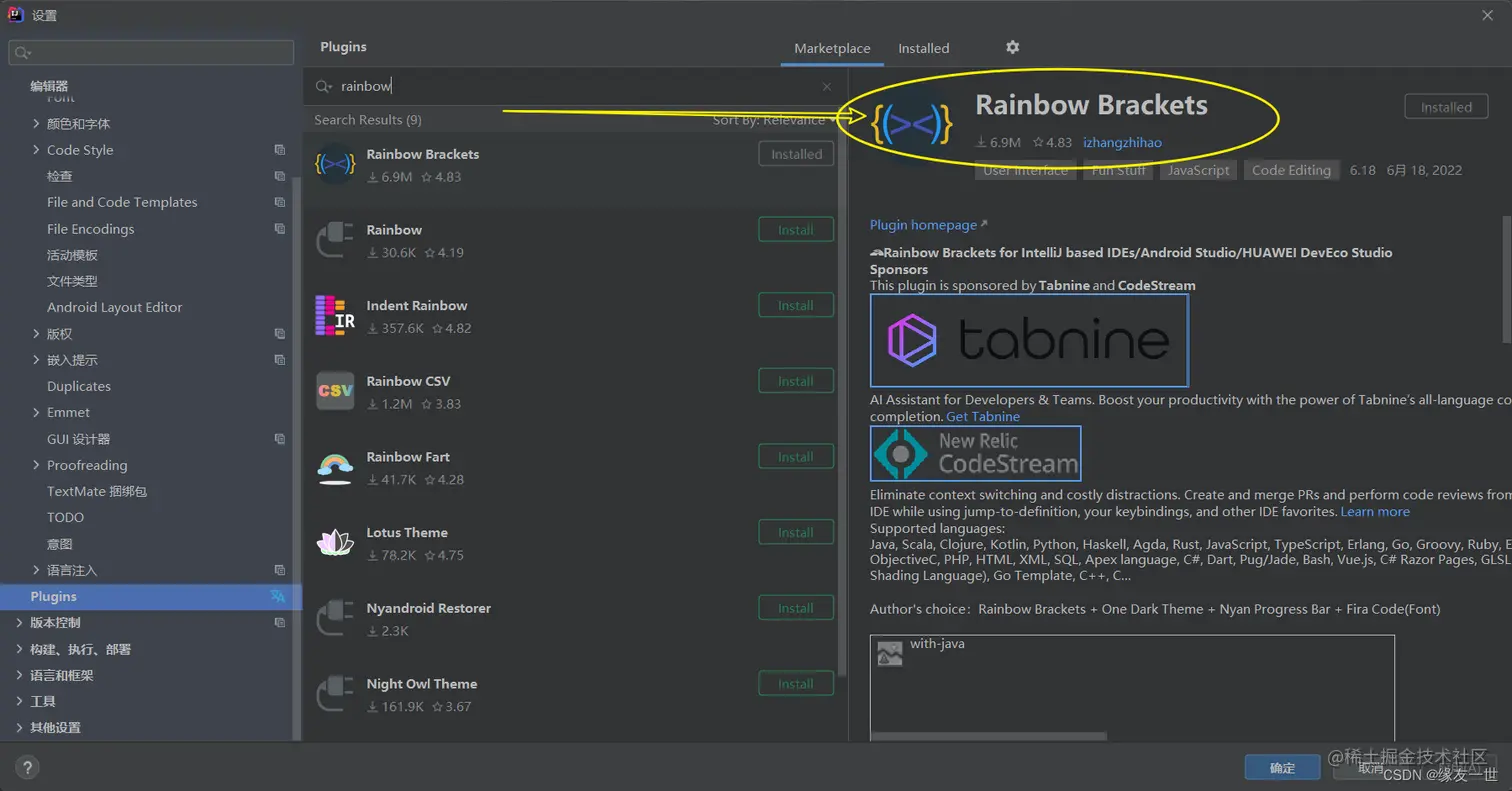
Task: Install the Night Owl Theme plugin
Action: pyautogui.click(x=796, y=684)
